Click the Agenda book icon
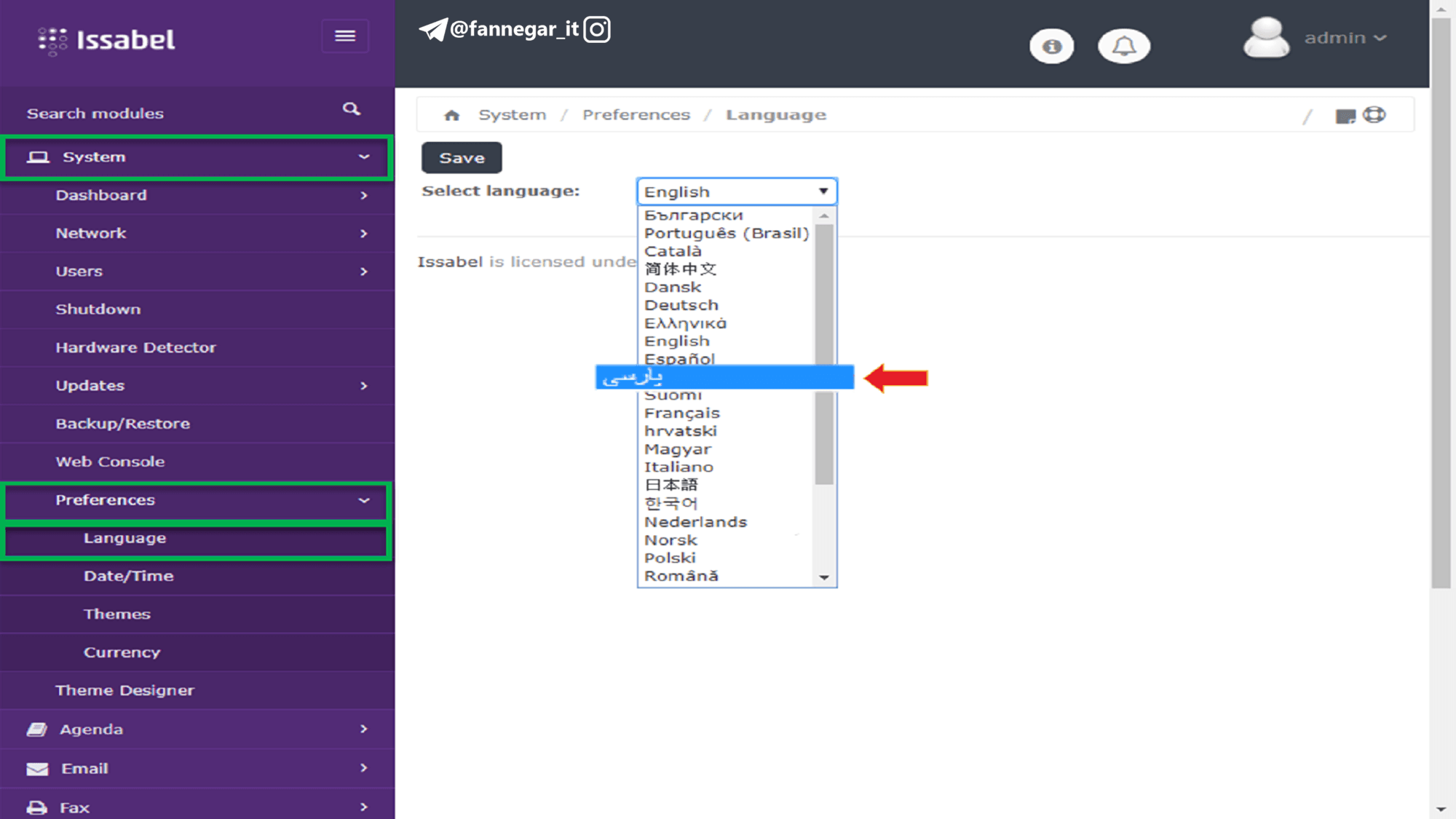1456x819 pixels. [x=37, y=729]
